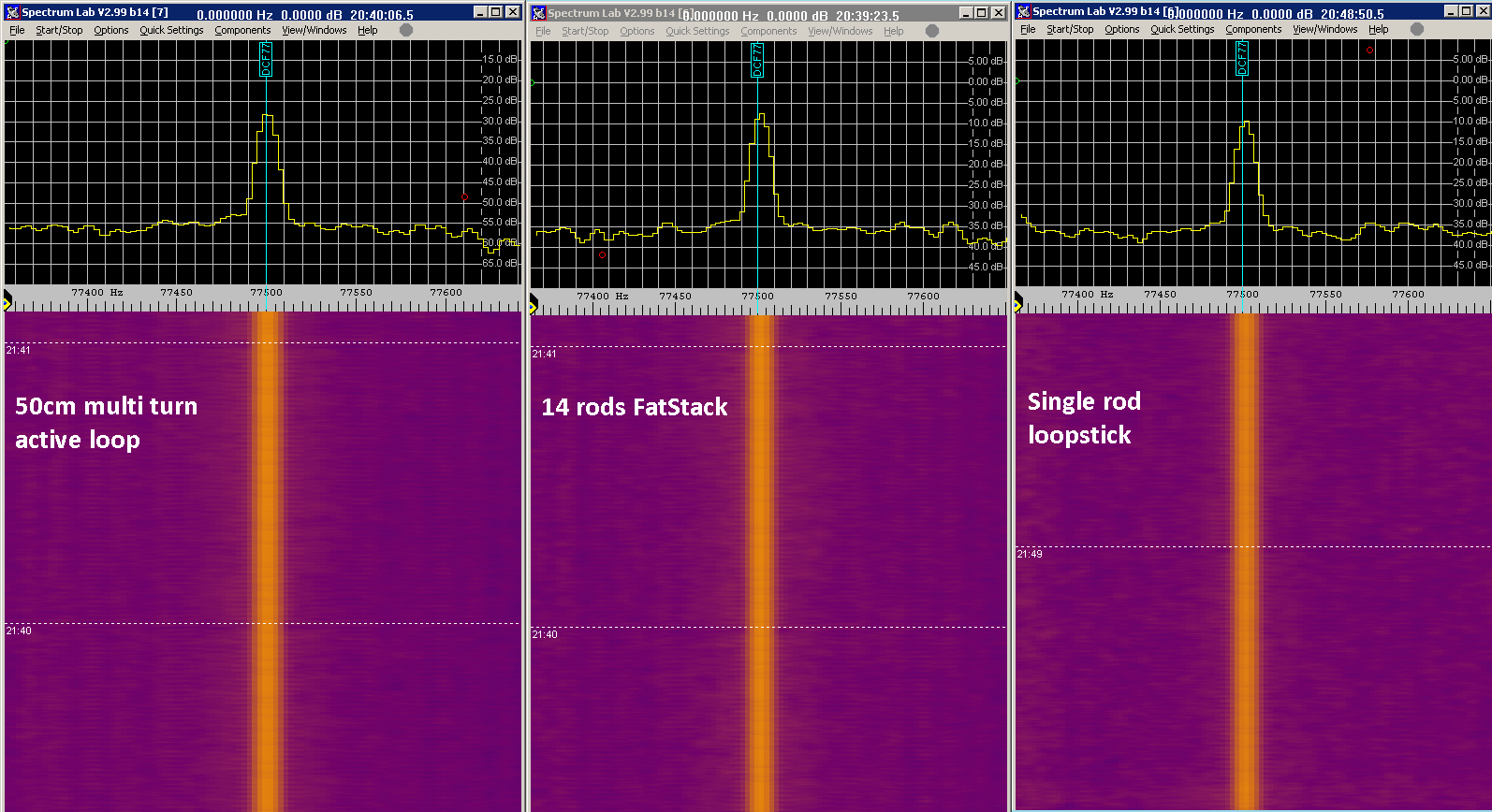Click the 14 rods FatStack waterfall display
Viewport: 1492px width, 812px height.
(x=768, y=561)
